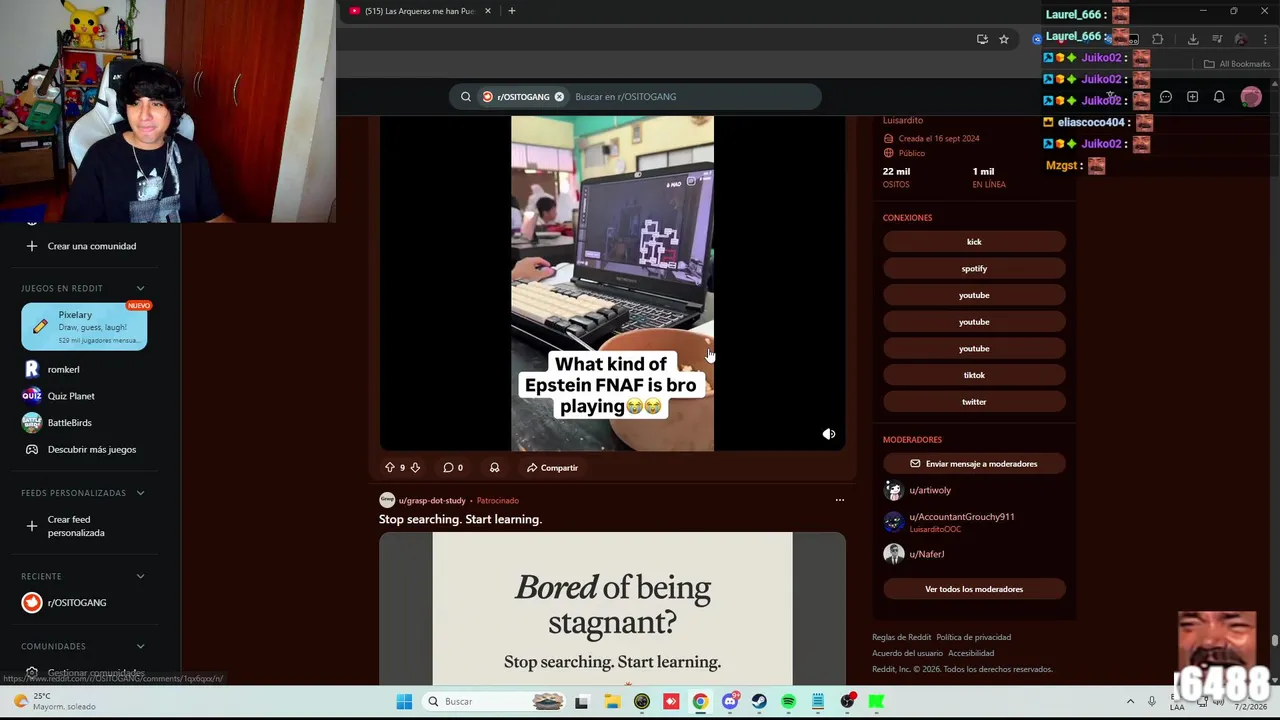Close the Las Arqueras YouTube tab
The width and height of the screenshot is (1280, 720).
coord(488,11)
